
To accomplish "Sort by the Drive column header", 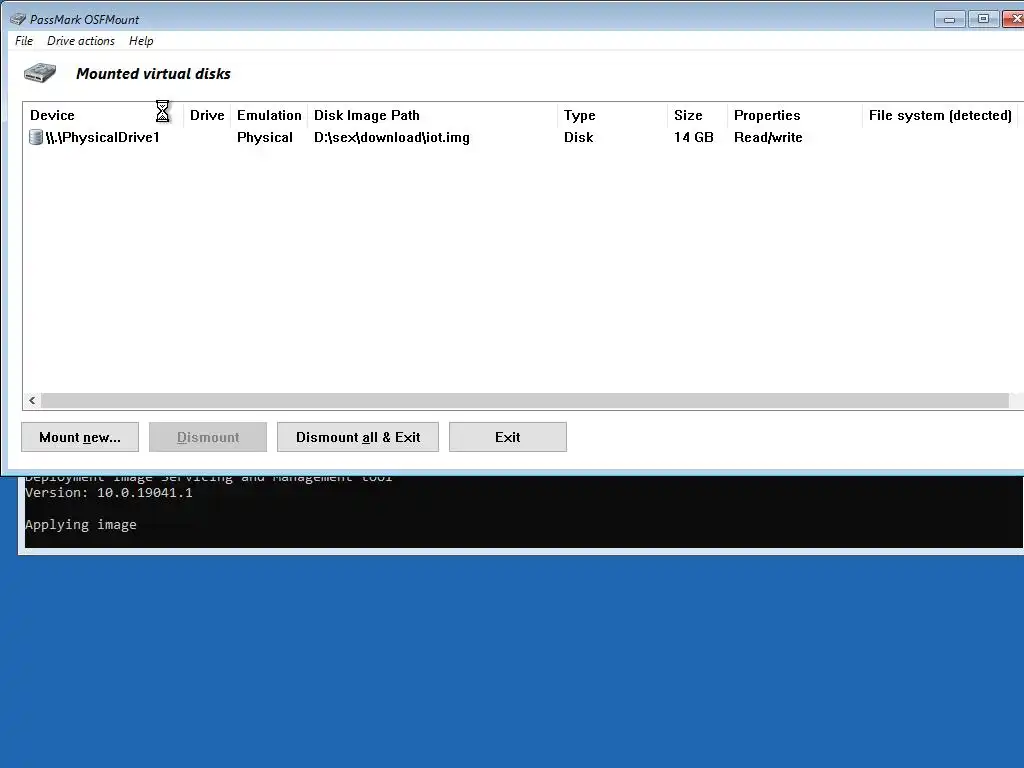I will click(207, 115).
